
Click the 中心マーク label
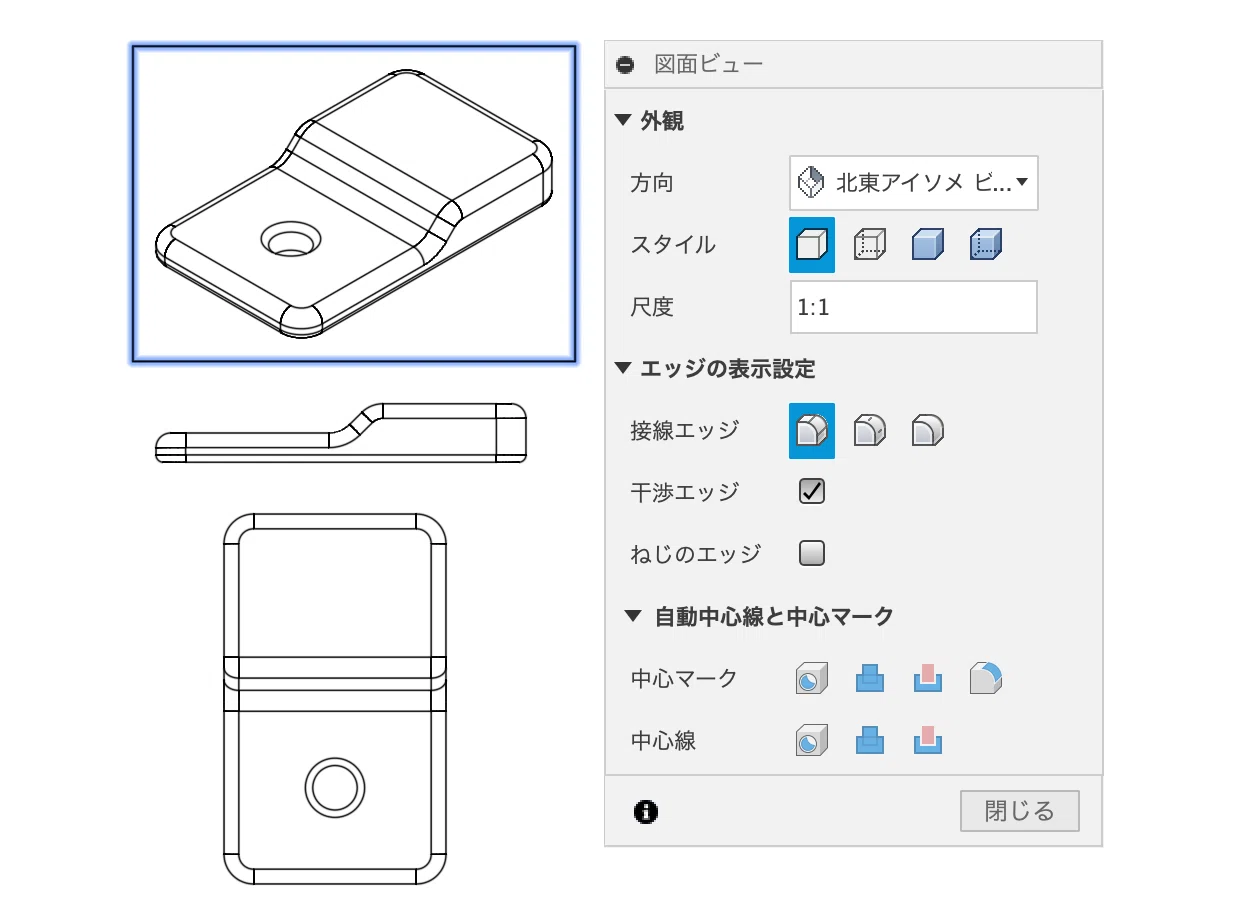(684, 679)
